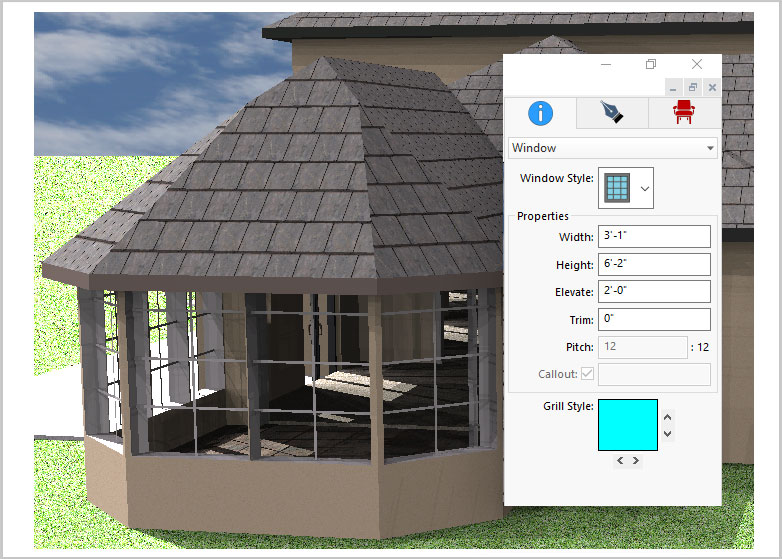Minimize the properties window
This screenshot has height=559, width=782.
606,64
